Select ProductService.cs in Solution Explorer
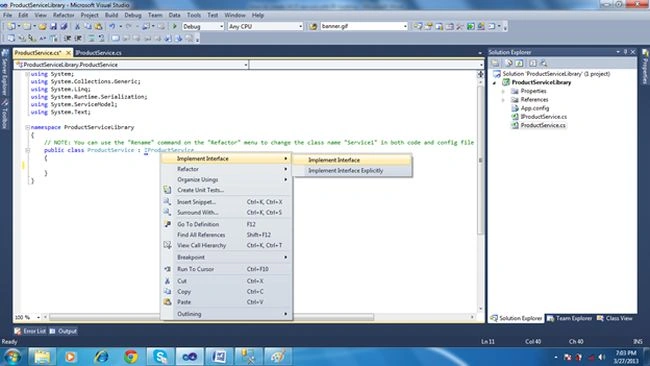Screen dimensions: 650x366 coord(543,125)
